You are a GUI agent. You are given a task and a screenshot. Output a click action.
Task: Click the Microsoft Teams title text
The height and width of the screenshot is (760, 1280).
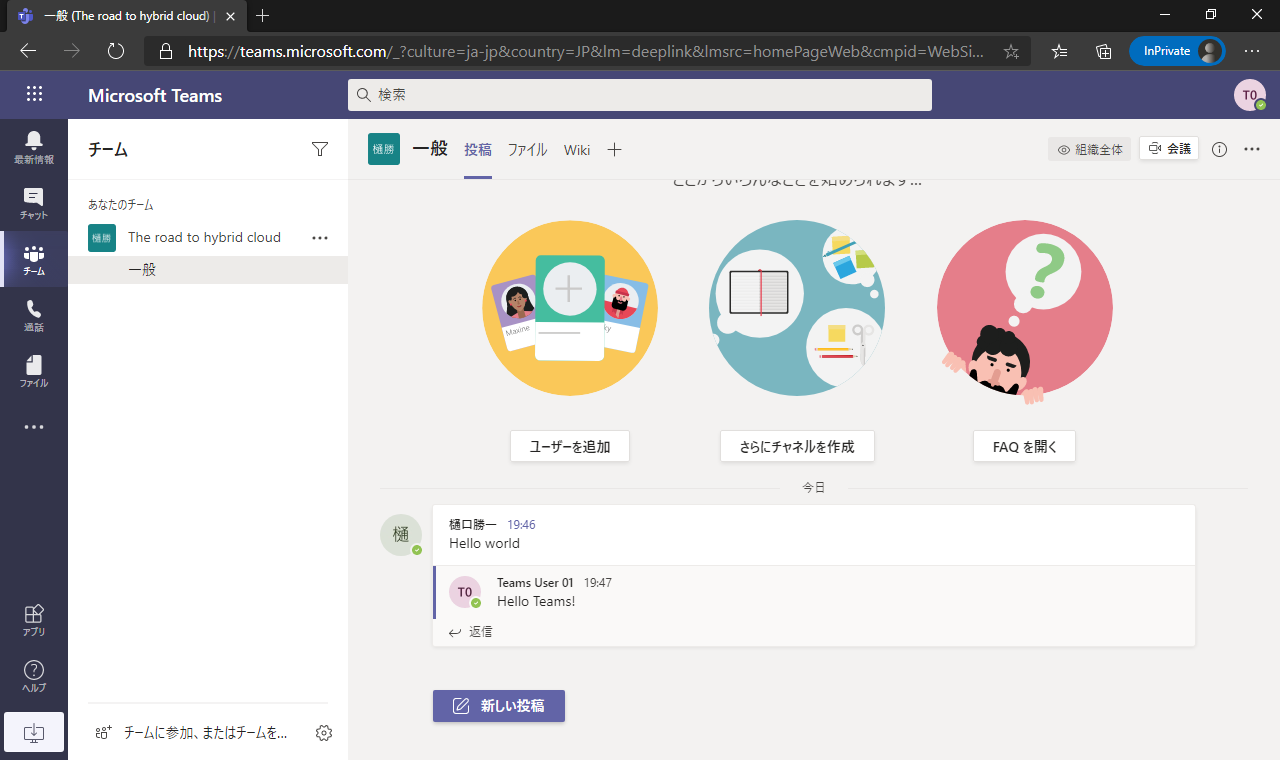pyautogui.click(x=155, y=96)
